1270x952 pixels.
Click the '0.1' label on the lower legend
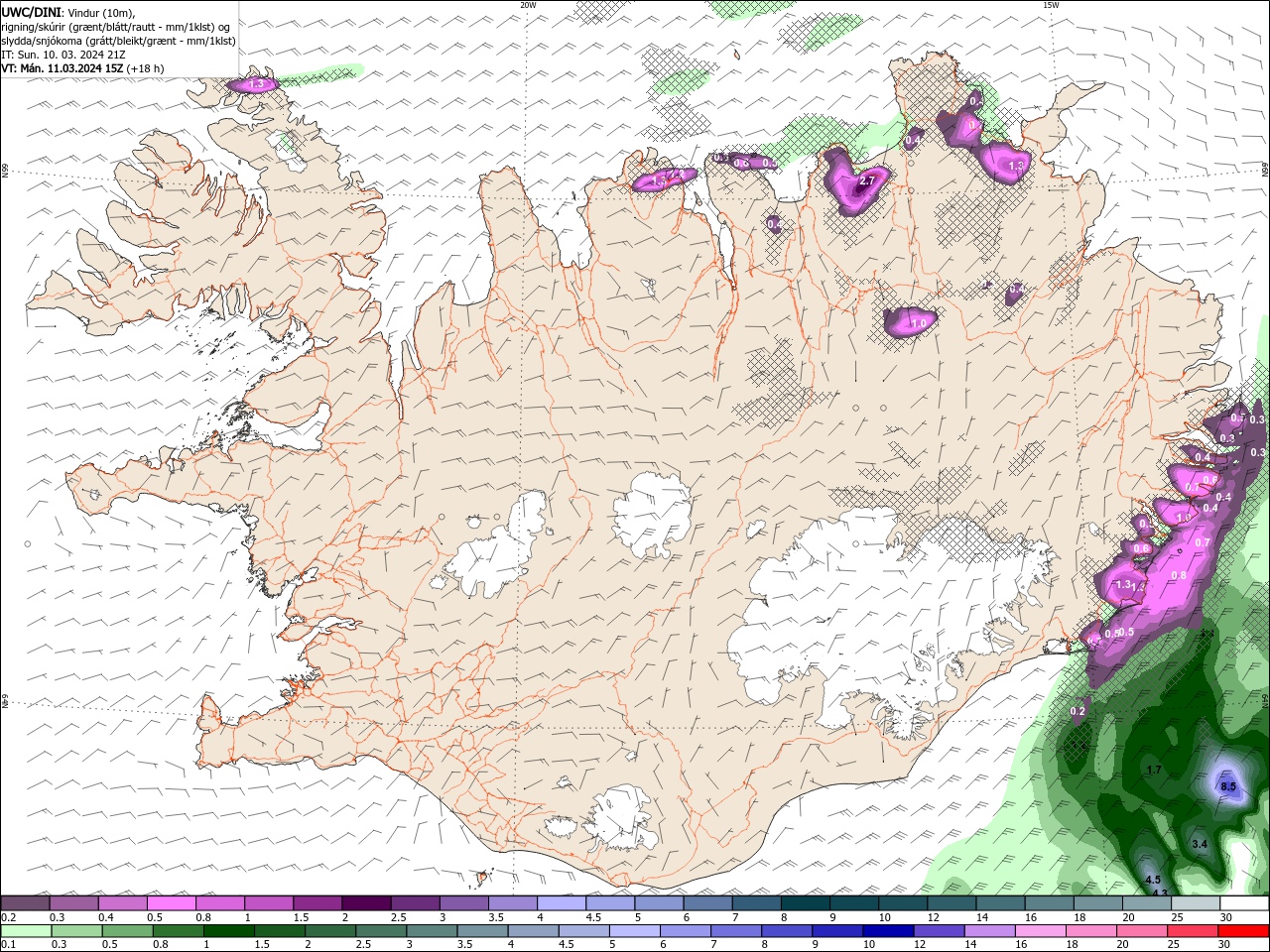(9, 945)
